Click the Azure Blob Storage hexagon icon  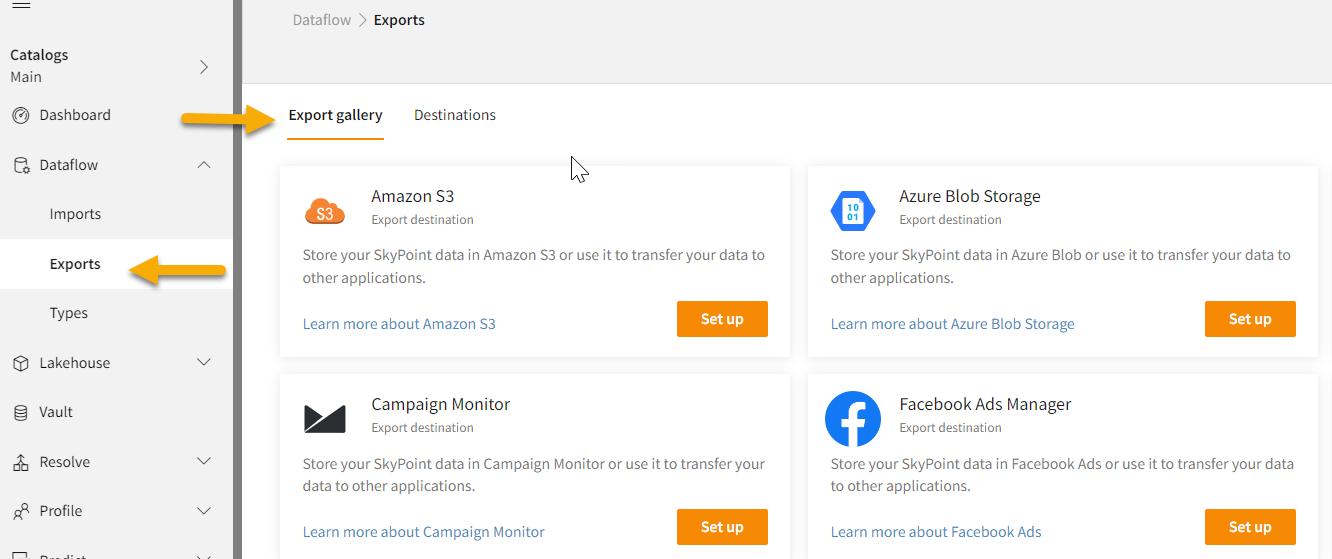point(852,211)
